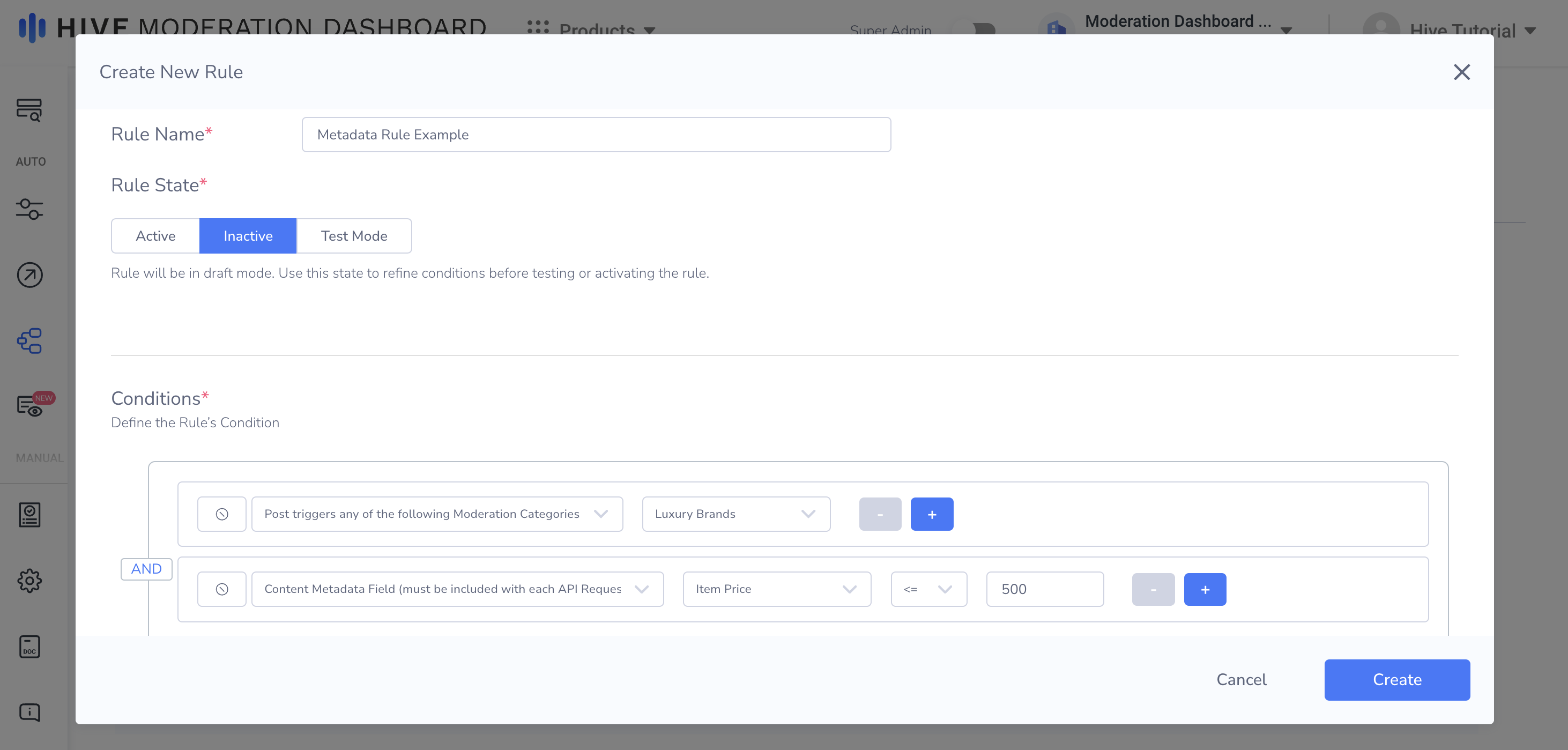Expand the Luxury Brands category dropdown
The height and width of the screenshot is (750, 1568).
pos(735,514)
